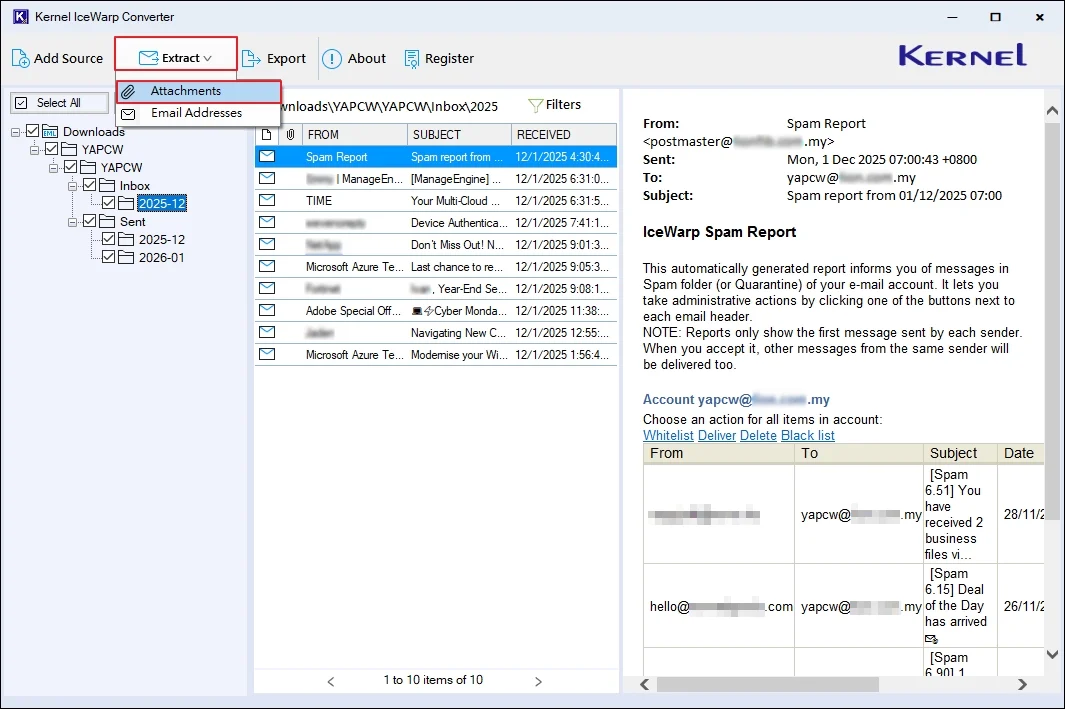Select the Export tool

[275, 58]
